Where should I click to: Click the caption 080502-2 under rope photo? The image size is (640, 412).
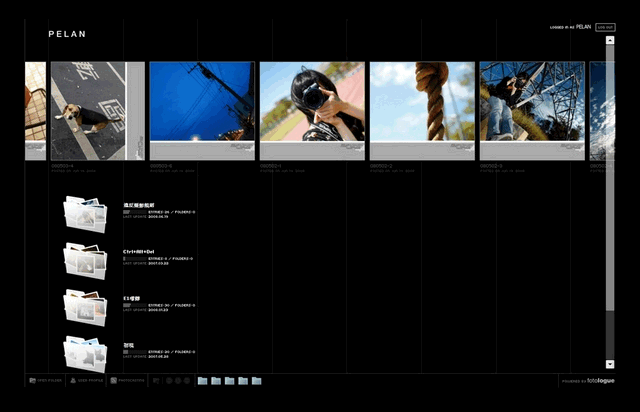coord(381,166)
